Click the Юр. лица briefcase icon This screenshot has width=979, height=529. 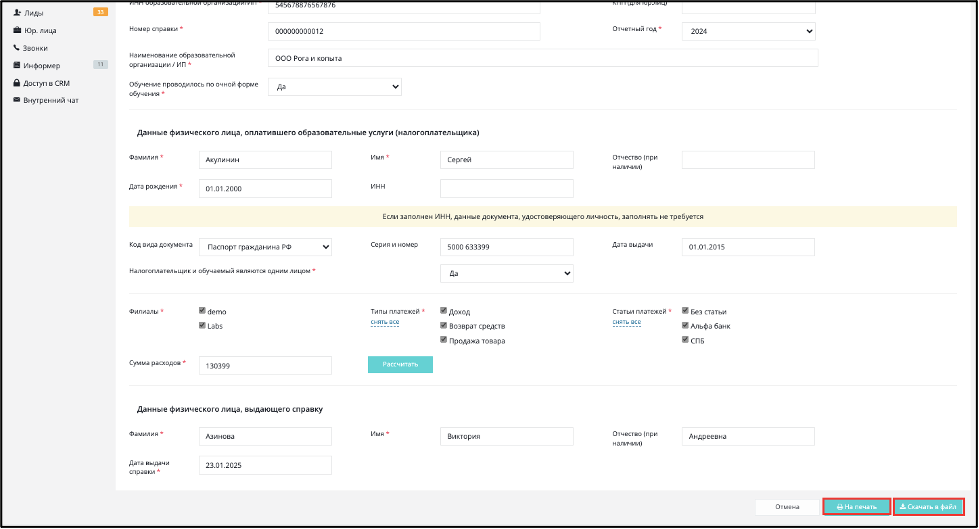point(17,30)
